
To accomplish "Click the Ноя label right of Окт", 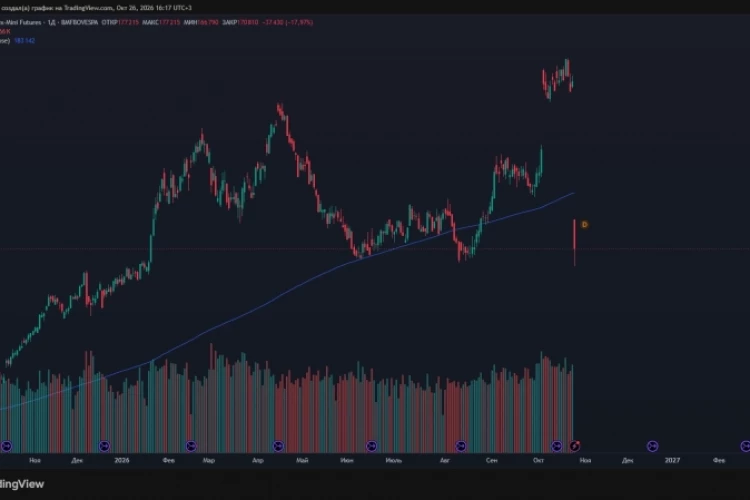I will (585, 460).
